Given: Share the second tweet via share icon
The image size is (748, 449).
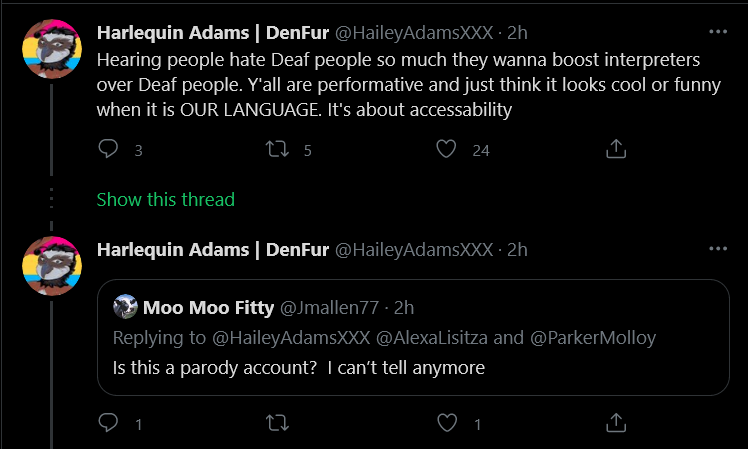Looking at the screenshot, I should (x=616, y=423).
